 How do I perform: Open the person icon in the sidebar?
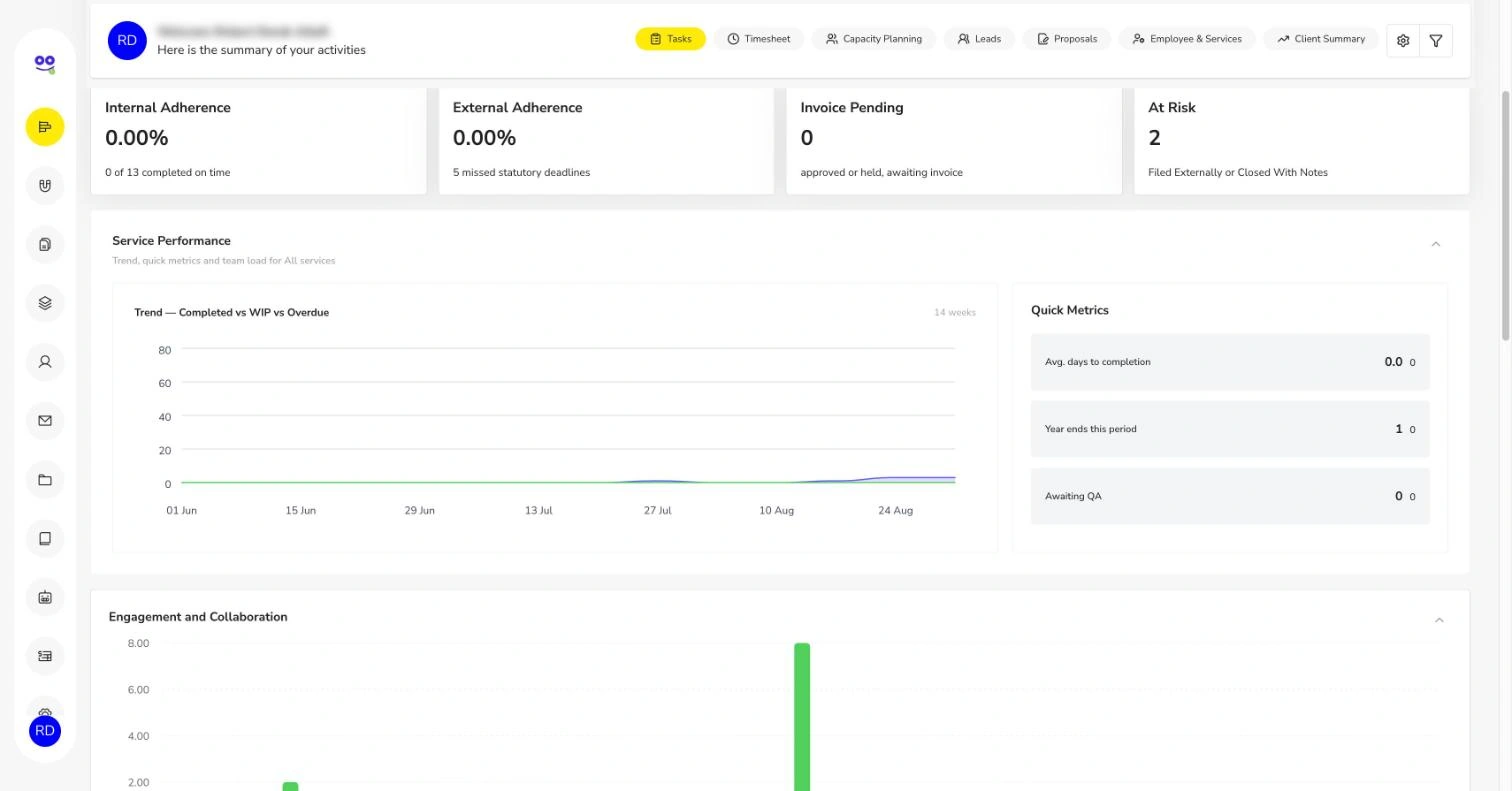(45, 362)
